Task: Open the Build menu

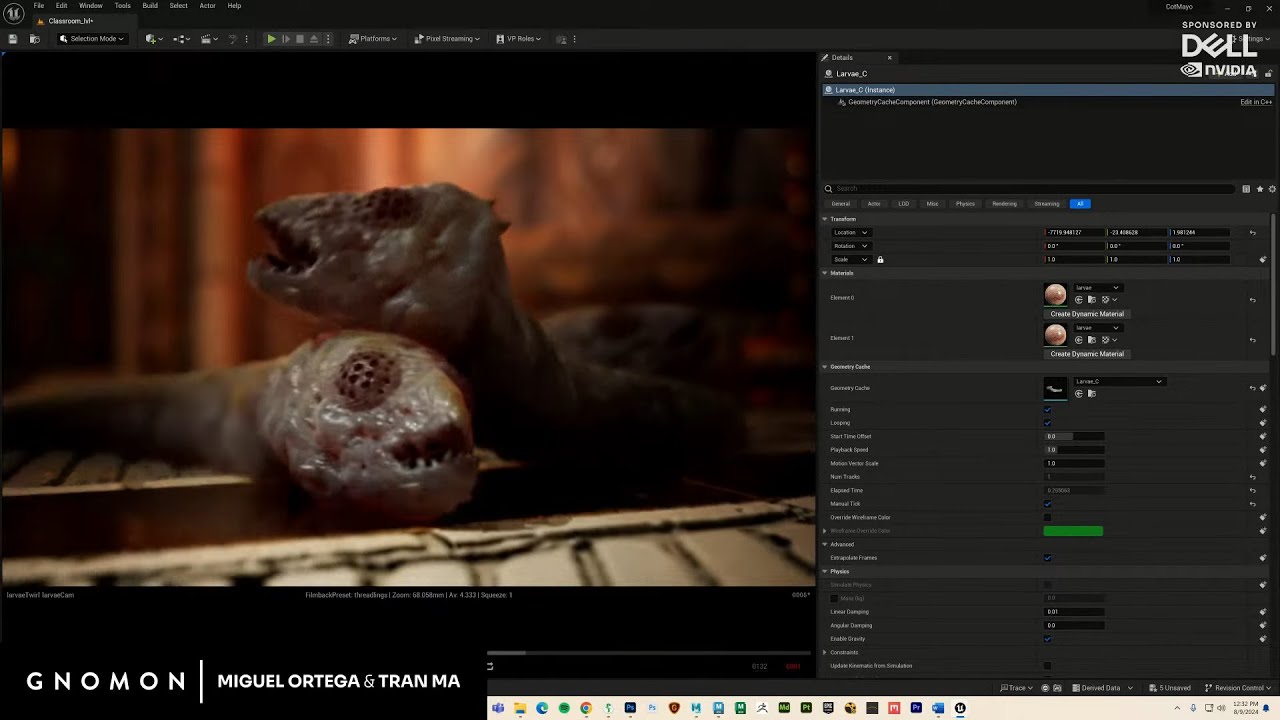Action: point(150,6)
